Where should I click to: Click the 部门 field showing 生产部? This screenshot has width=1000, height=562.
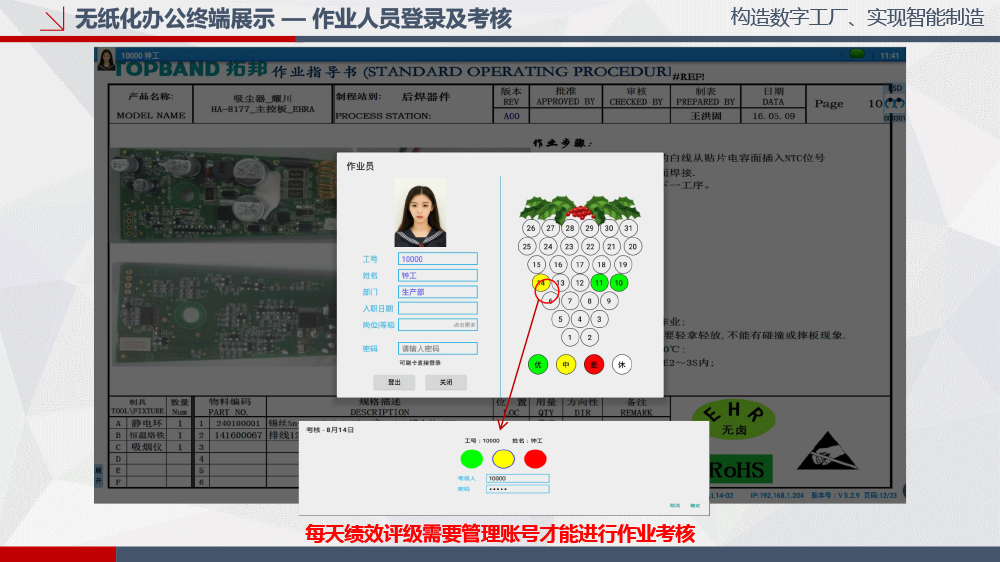(438, 292)
